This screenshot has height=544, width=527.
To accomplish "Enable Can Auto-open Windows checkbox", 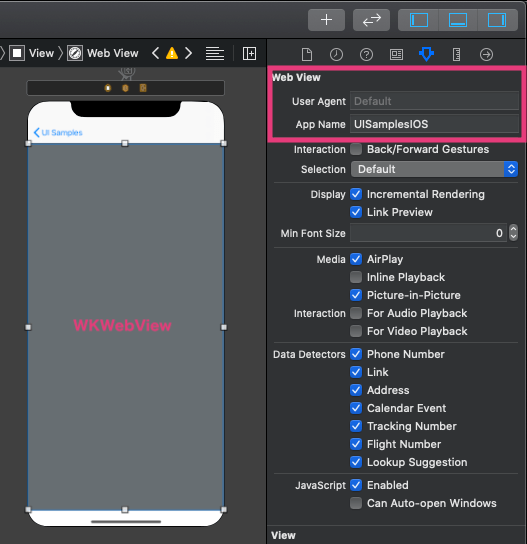I will (356, 503).
